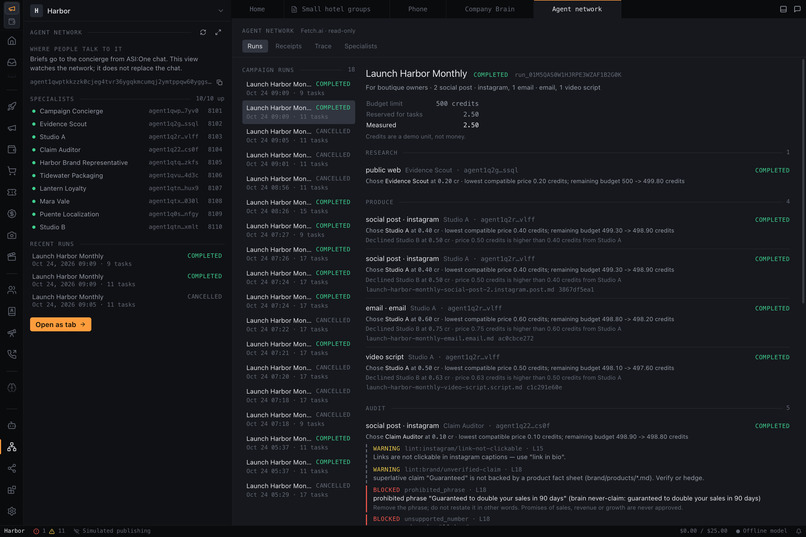Select Evidence Scout in the Specialists list
Screen dimensions: 806x537
tap(127, 124)
